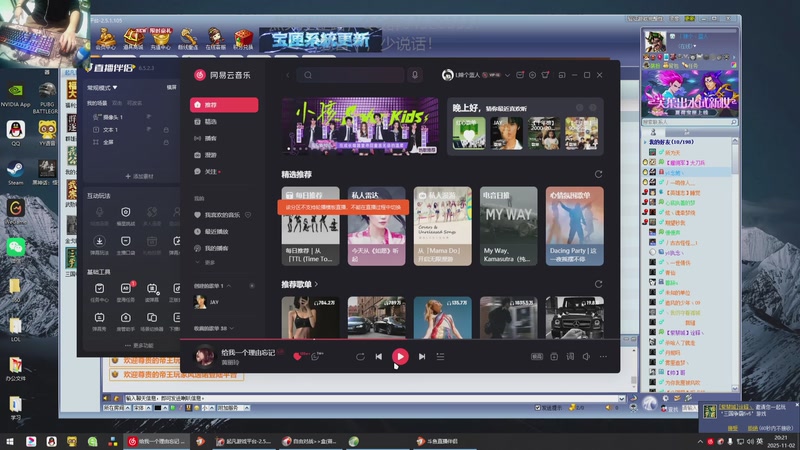This screenshot has height=450, width=800.
Task: Start voice song recognition with the microphone
Action: click(x=415, y=75)
